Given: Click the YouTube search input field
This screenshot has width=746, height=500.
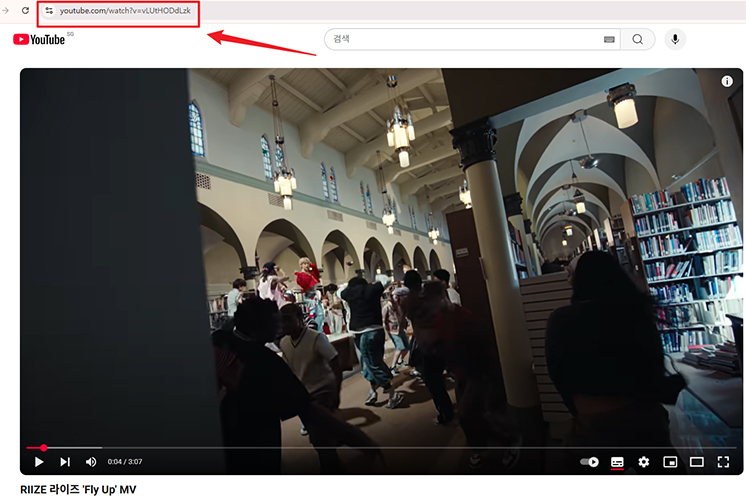Looking at the screenshot, I should tap(460, 39).
